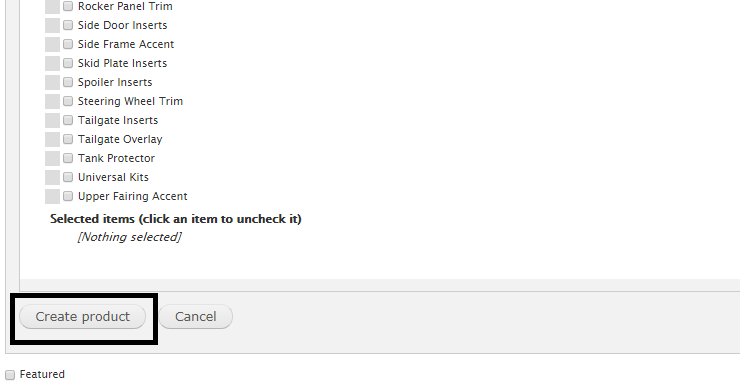Tick the Side Frame Accent option

(68, 44)
